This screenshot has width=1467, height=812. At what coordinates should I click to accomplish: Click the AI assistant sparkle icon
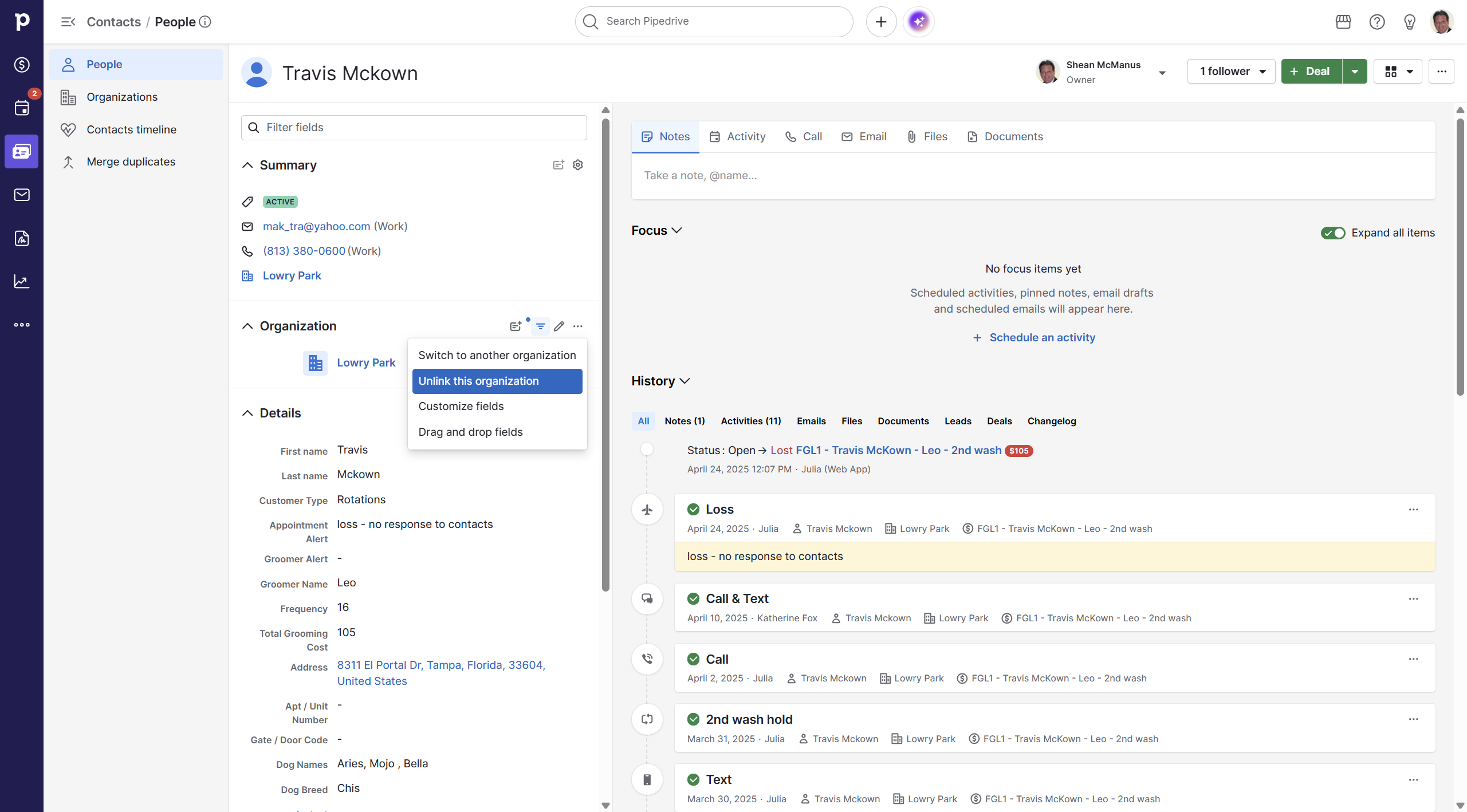918,22
